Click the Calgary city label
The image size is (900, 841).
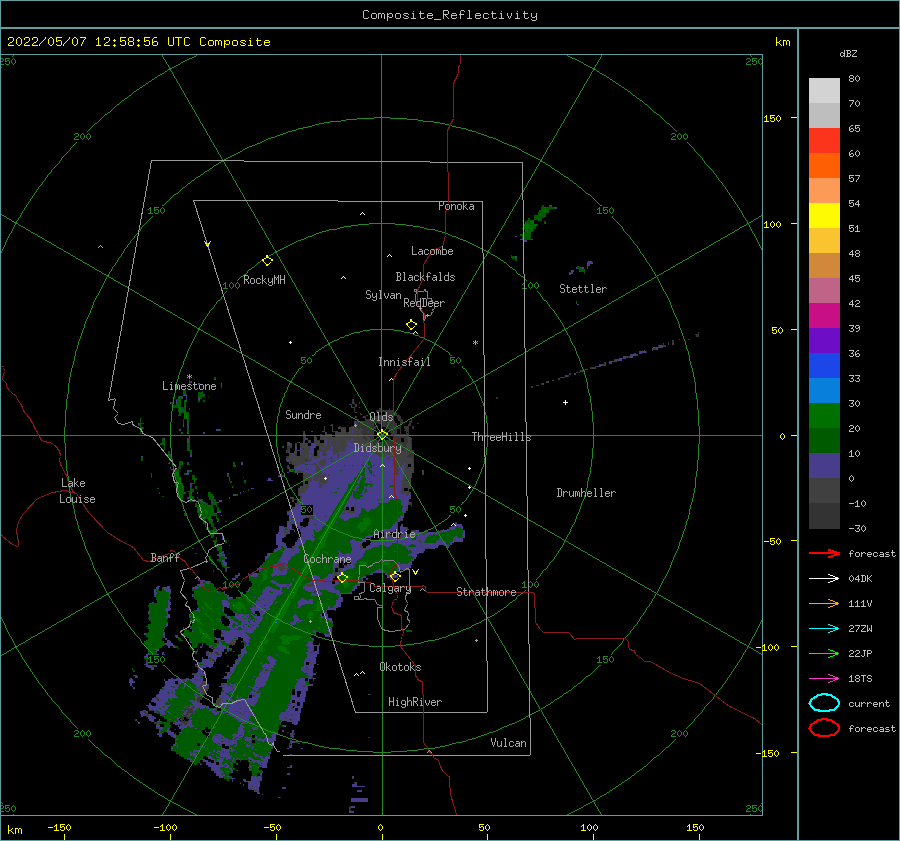pos(390,588)
